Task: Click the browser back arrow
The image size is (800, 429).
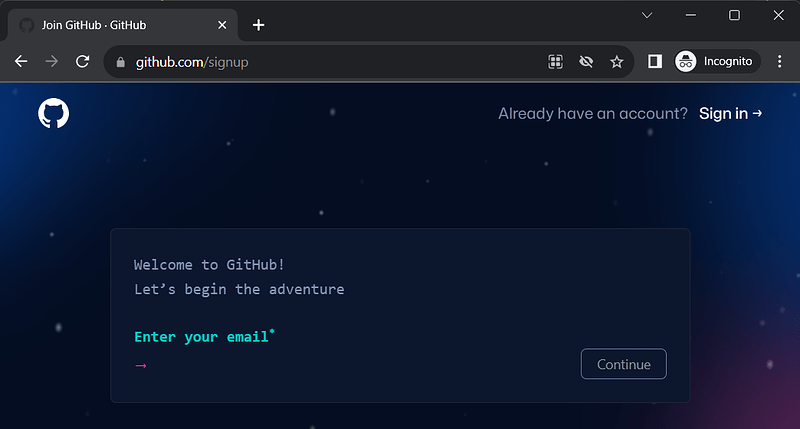Action: point(21,62)
